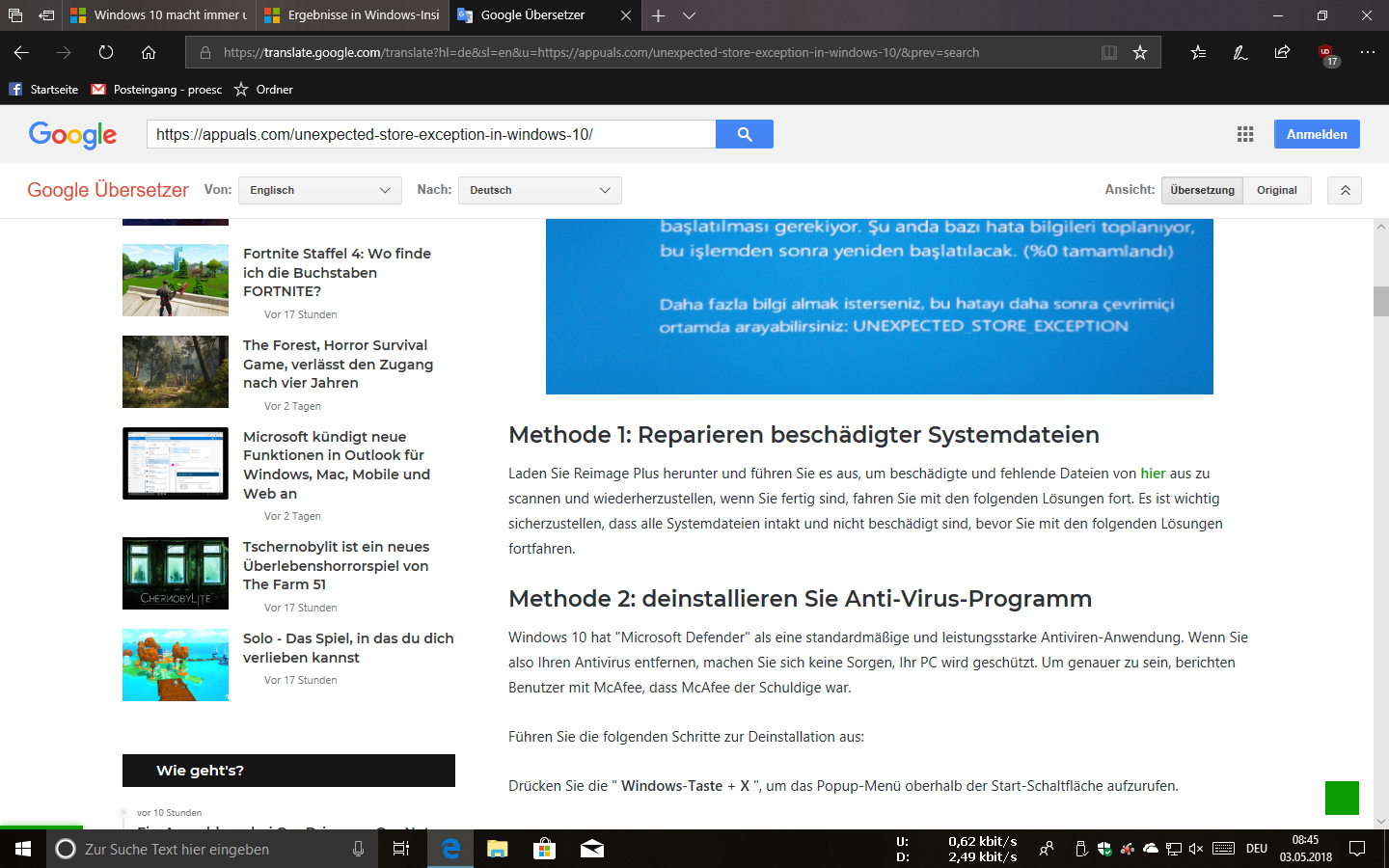Open Chernobylite article thumbnail
1389x868 pixels.
[x=176, y=573]
